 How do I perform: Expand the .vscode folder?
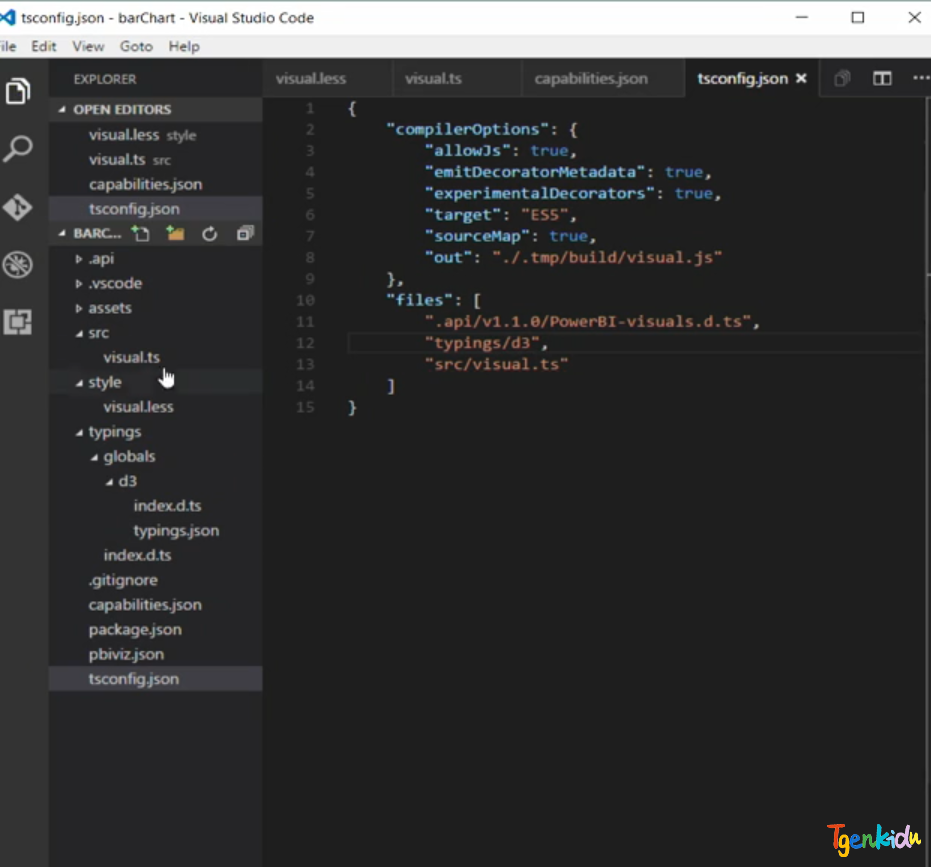[78, 284]
